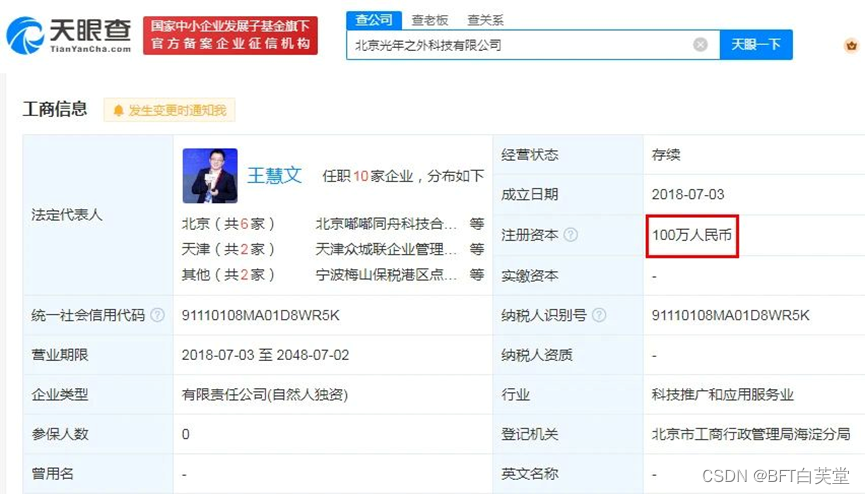Show help for 统一社会信用代码 question mark
The width and height of the screenshot is (865, 494).
point(158,315)
